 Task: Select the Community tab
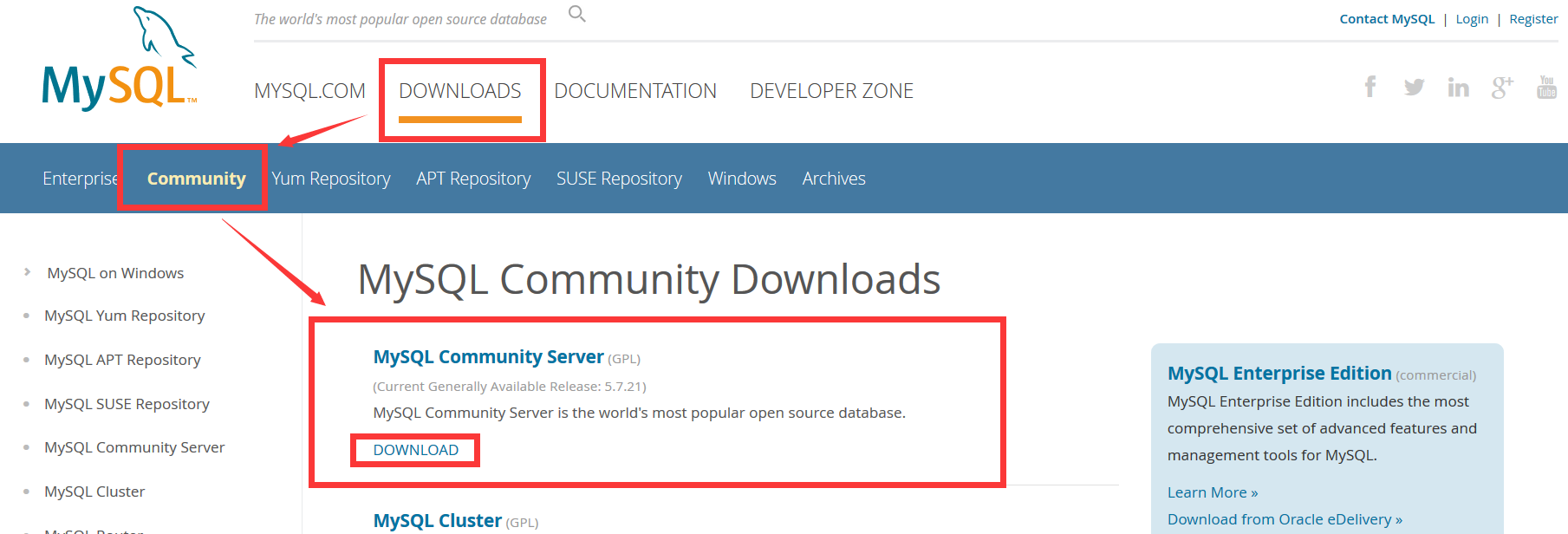pos(197,179)
